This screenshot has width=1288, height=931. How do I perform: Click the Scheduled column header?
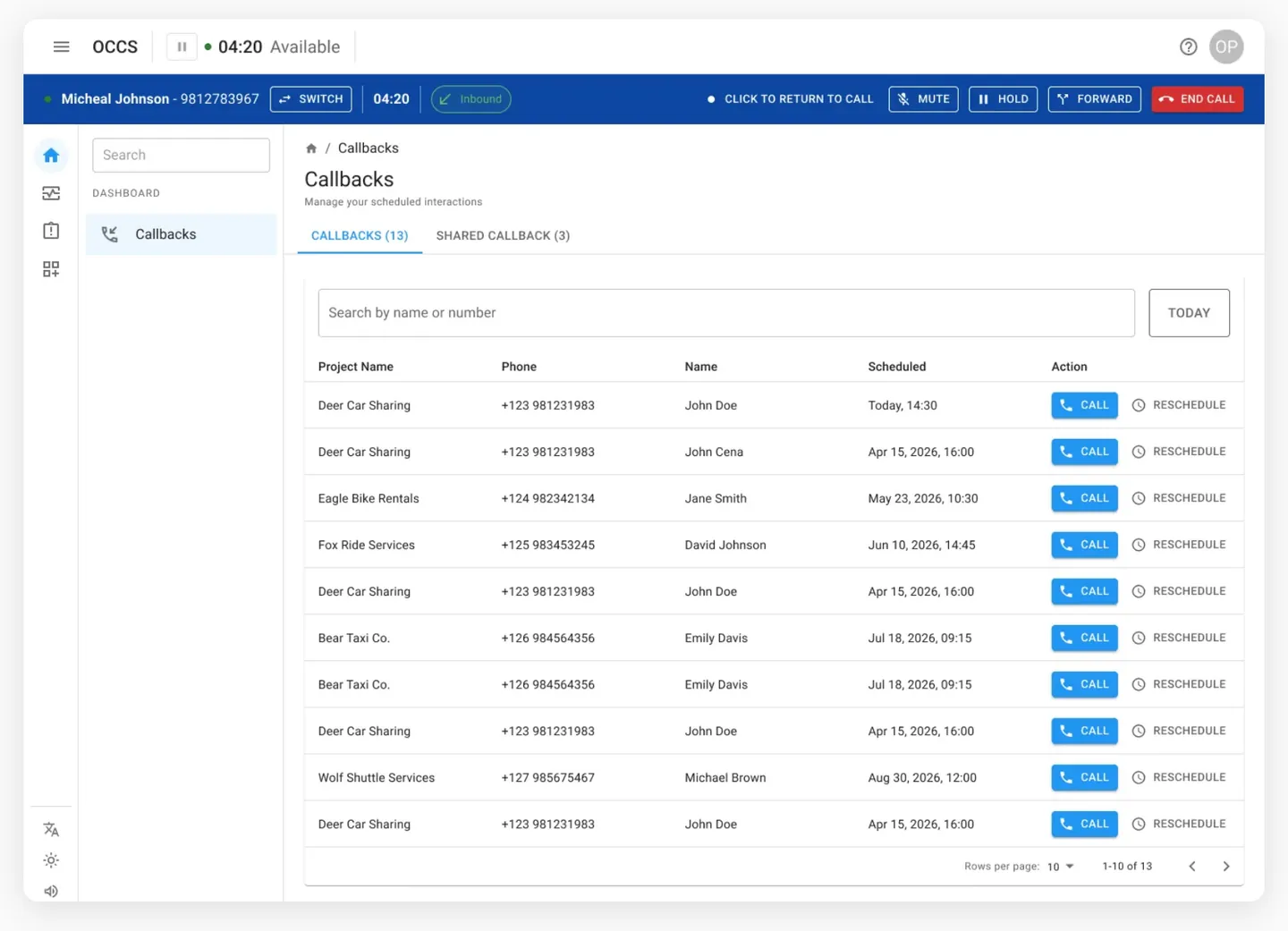(x=897, y=367)
